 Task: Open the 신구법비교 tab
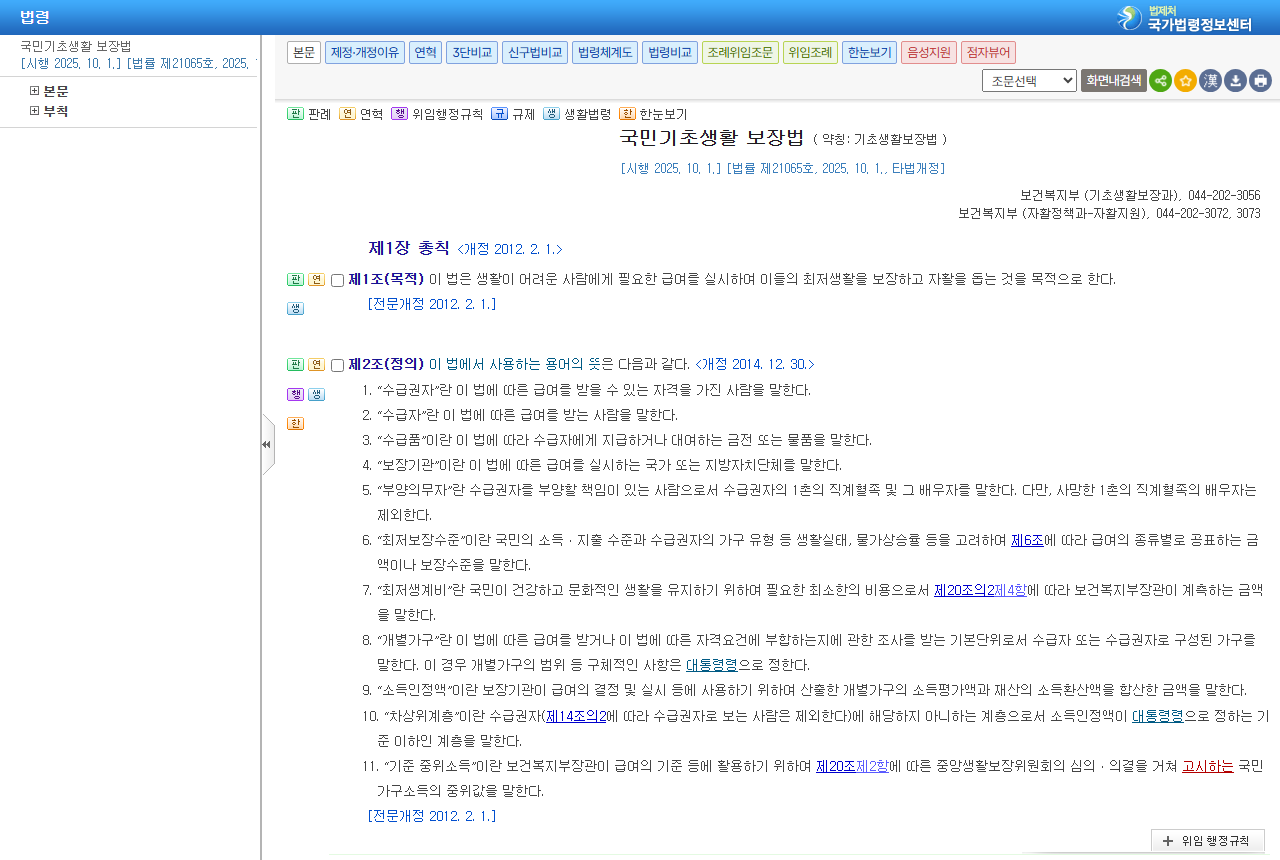tap(535, 53)
